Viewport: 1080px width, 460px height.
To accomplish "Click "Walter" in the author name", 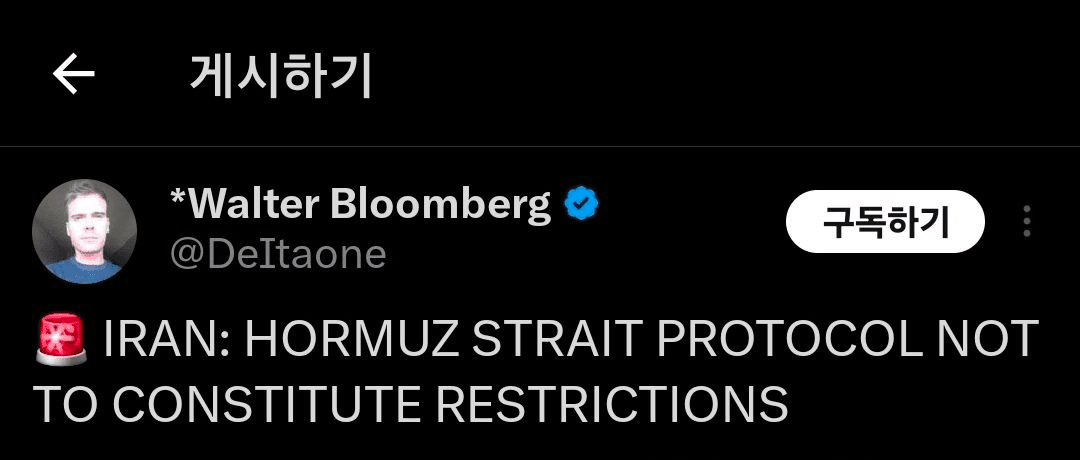I will click(254, 205).
